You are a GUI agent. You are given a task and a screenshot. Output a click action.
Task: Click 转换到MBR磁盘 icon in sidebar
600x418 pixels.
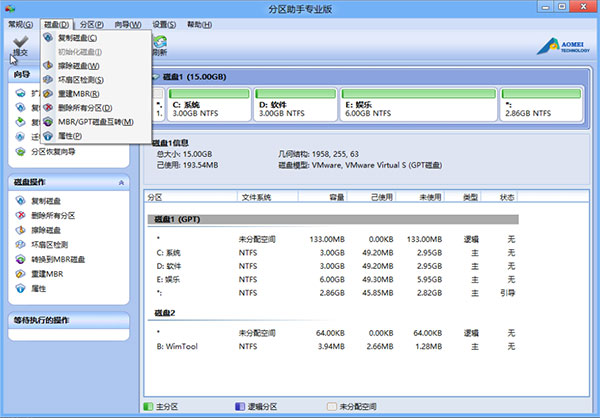tap(22, 259)
